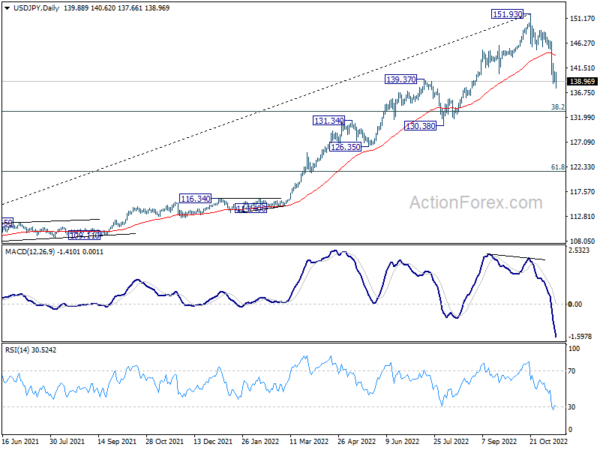Select the 126.350 price label
600x450 pixels.
coord(346,147)
